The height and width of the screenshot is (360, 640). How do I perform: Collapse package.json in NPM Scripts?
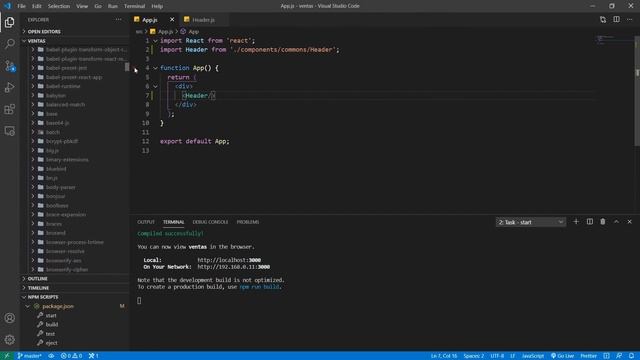click(27, 306)
